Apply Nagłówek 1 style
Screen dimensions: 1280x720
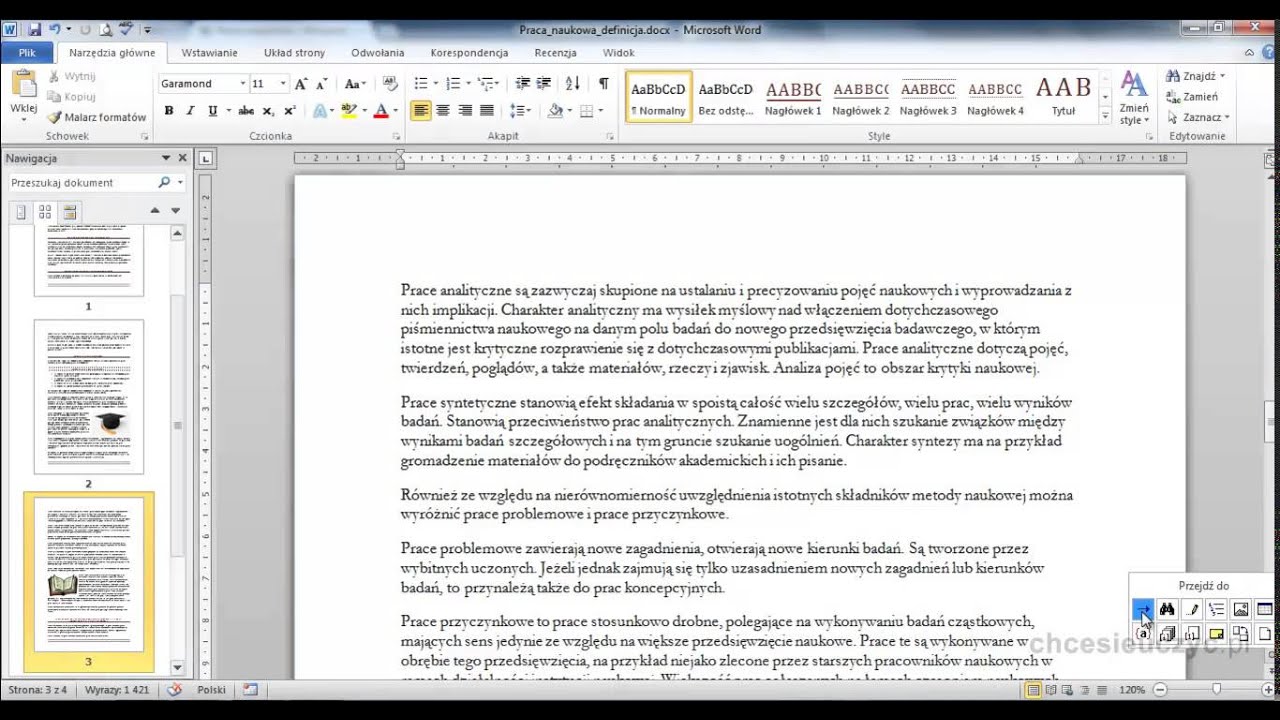point(793,97)
